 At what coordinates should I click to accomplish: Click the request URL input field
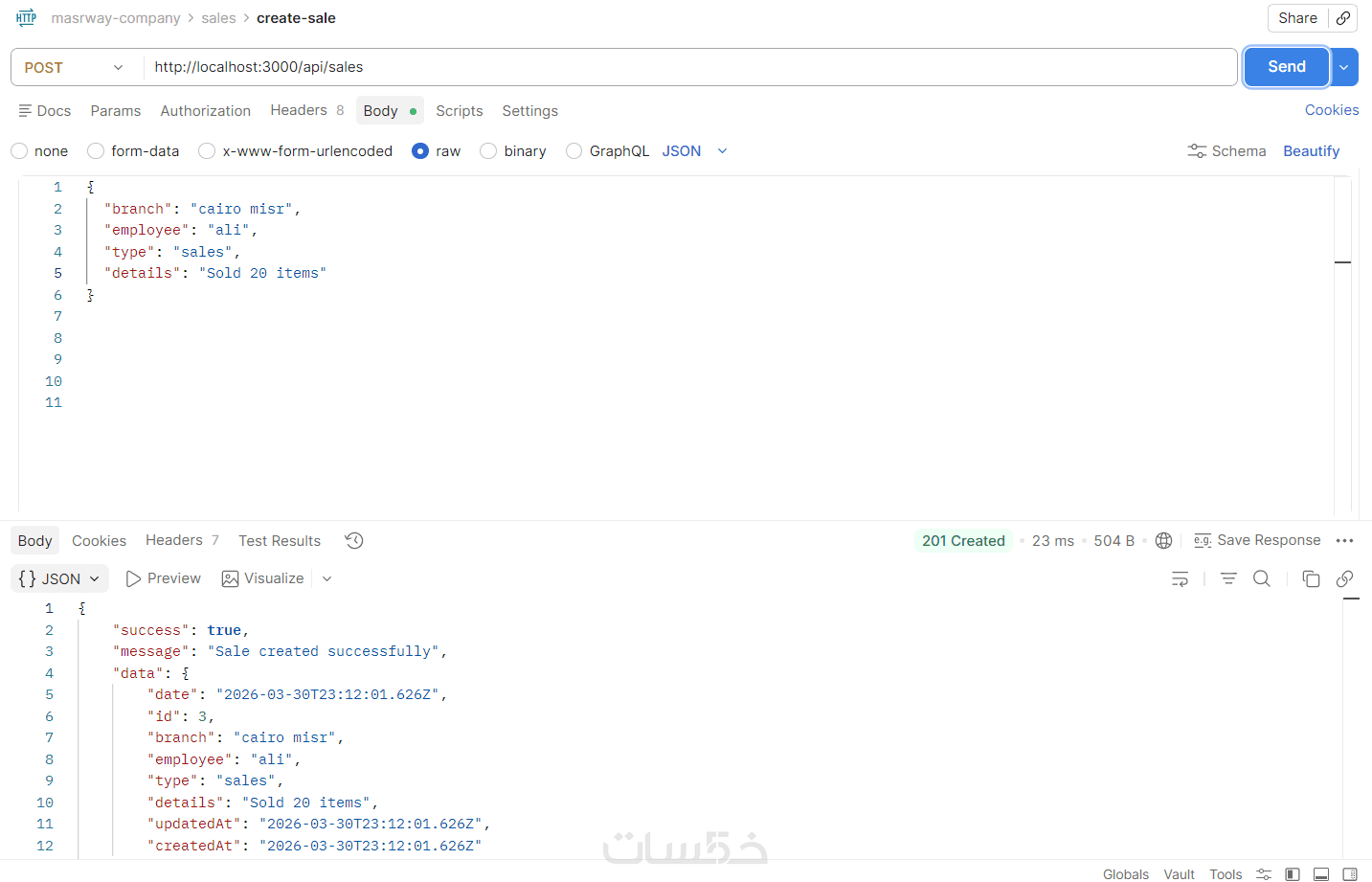point(690,67)
